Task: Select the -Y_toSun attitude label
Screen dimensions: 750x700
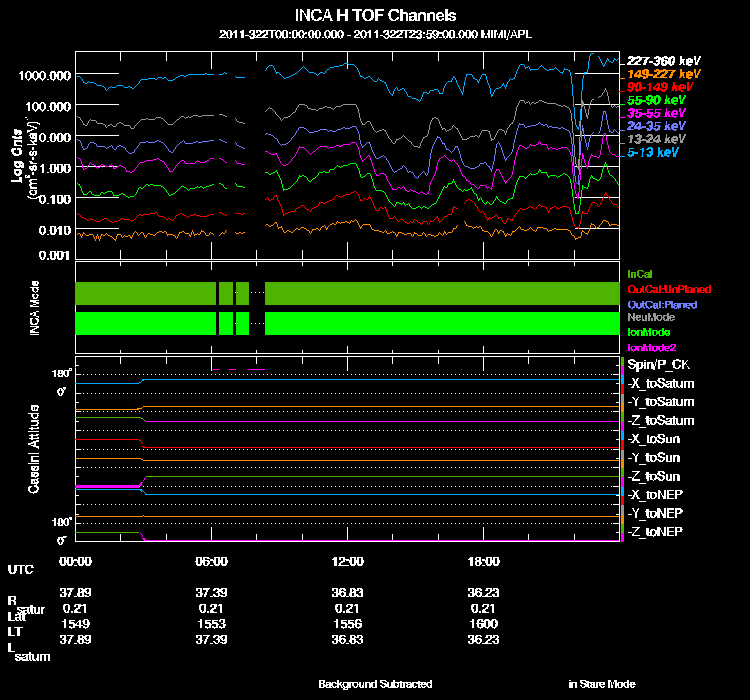Action: point(654,457)
